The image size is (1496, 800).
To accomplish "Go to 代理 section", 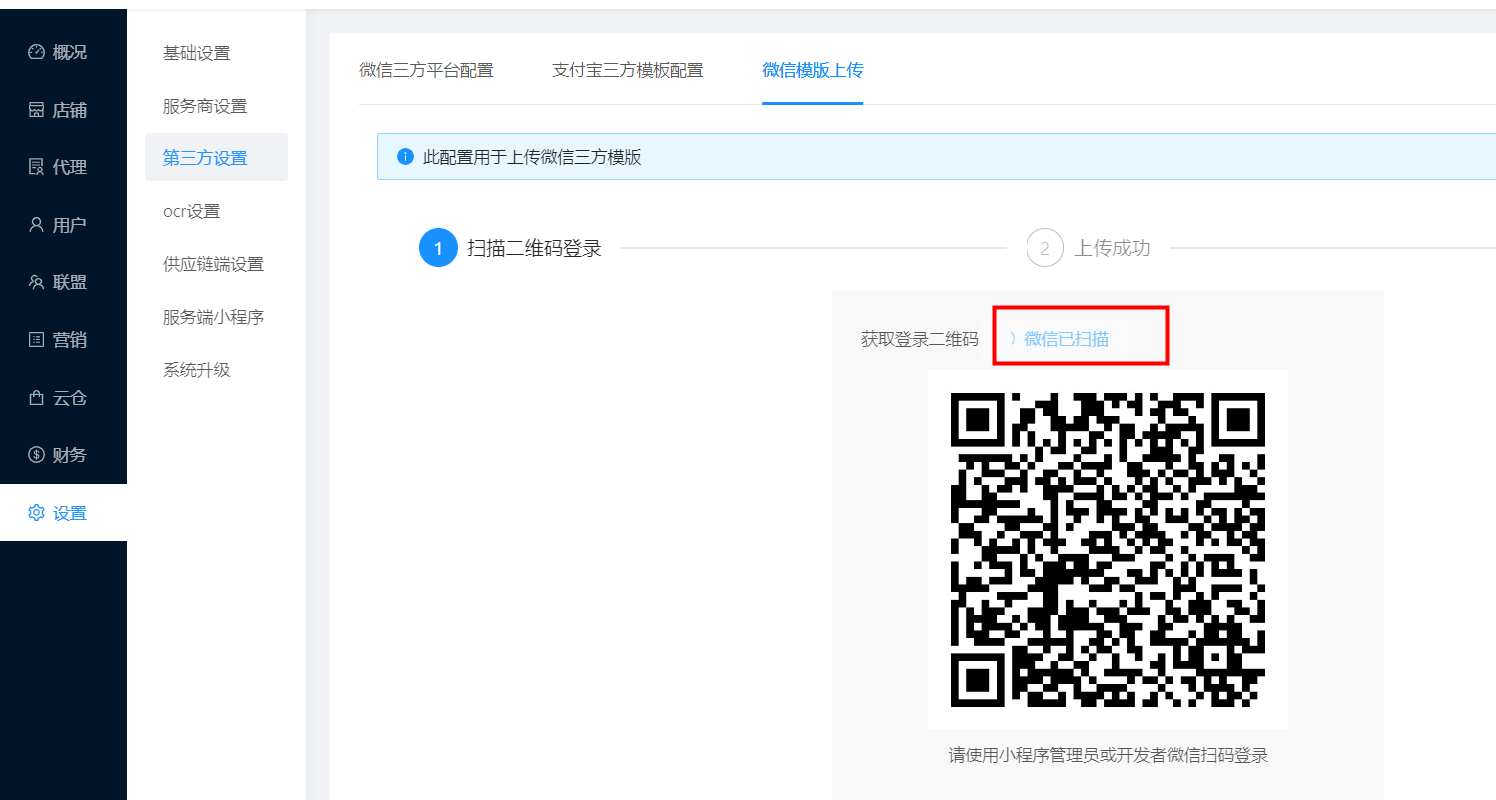I will coord(63,167).
